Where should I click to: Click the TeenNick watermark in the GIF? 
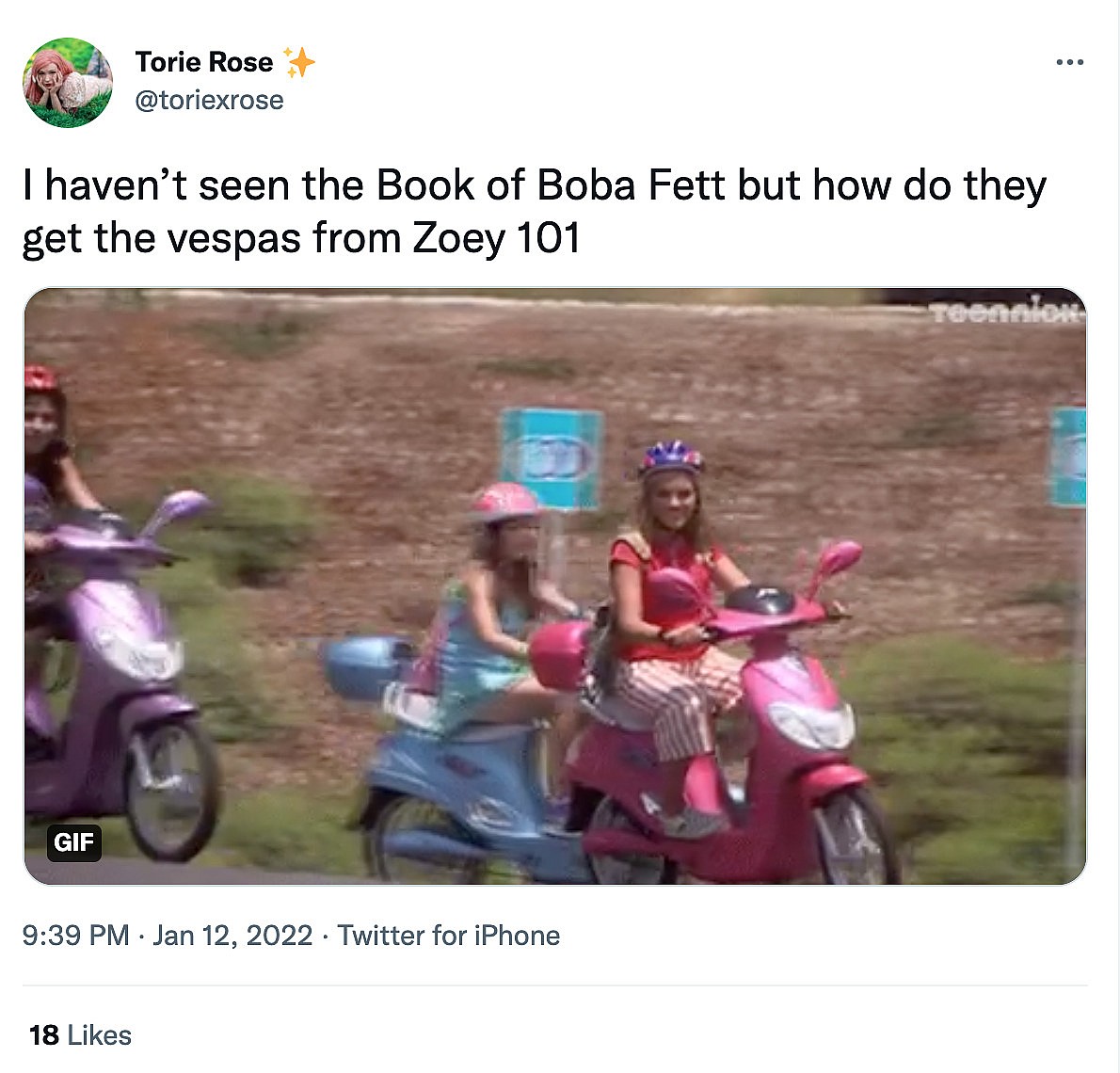(1006, 311)
